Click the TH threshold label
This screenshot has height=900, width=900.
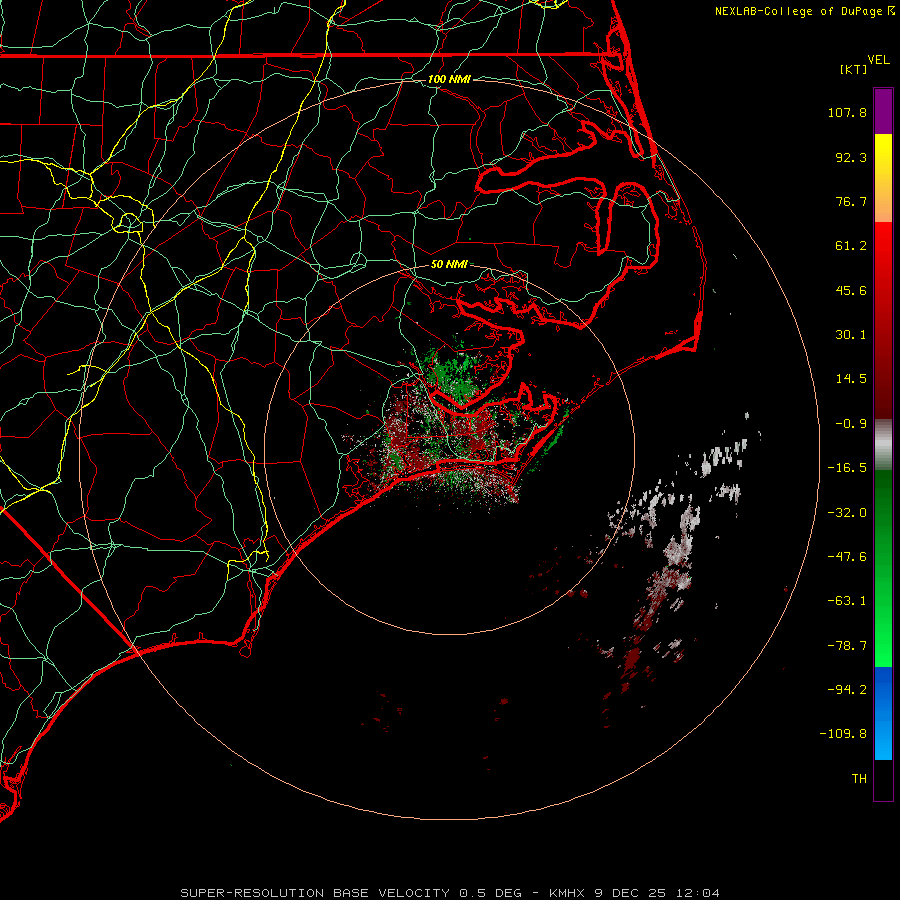(x=859, y=779)
